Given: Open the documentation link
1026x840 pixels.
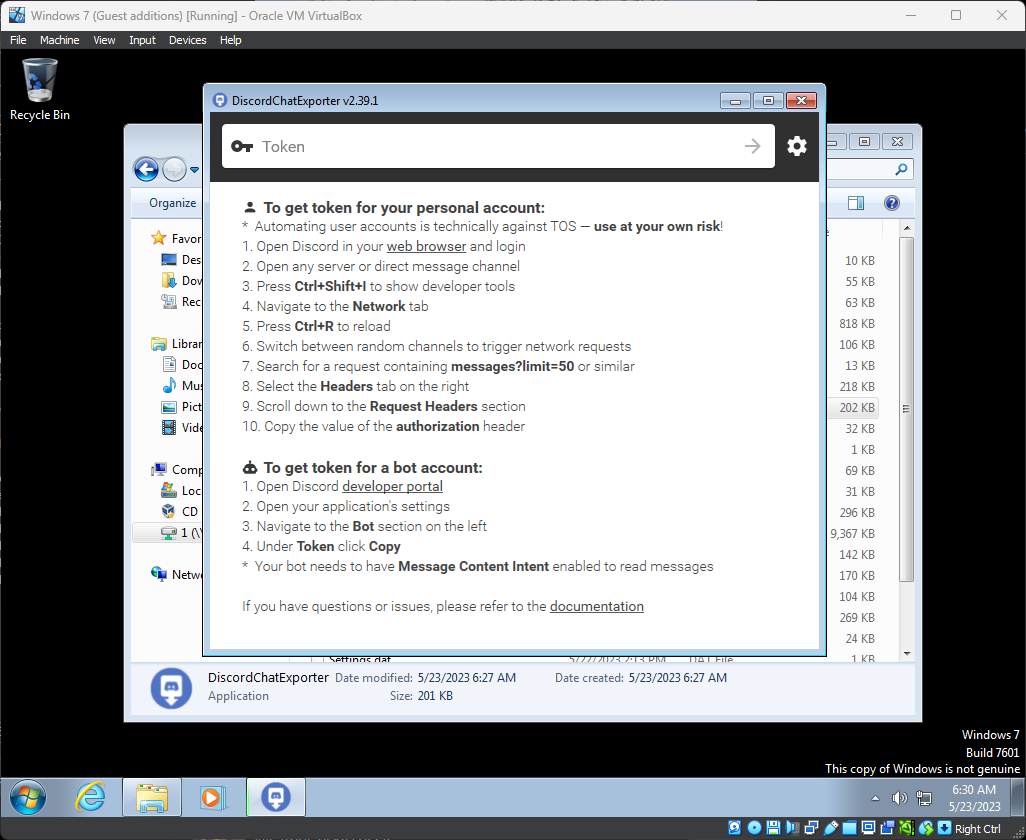Looking at the screenshot, I should 596,606.
